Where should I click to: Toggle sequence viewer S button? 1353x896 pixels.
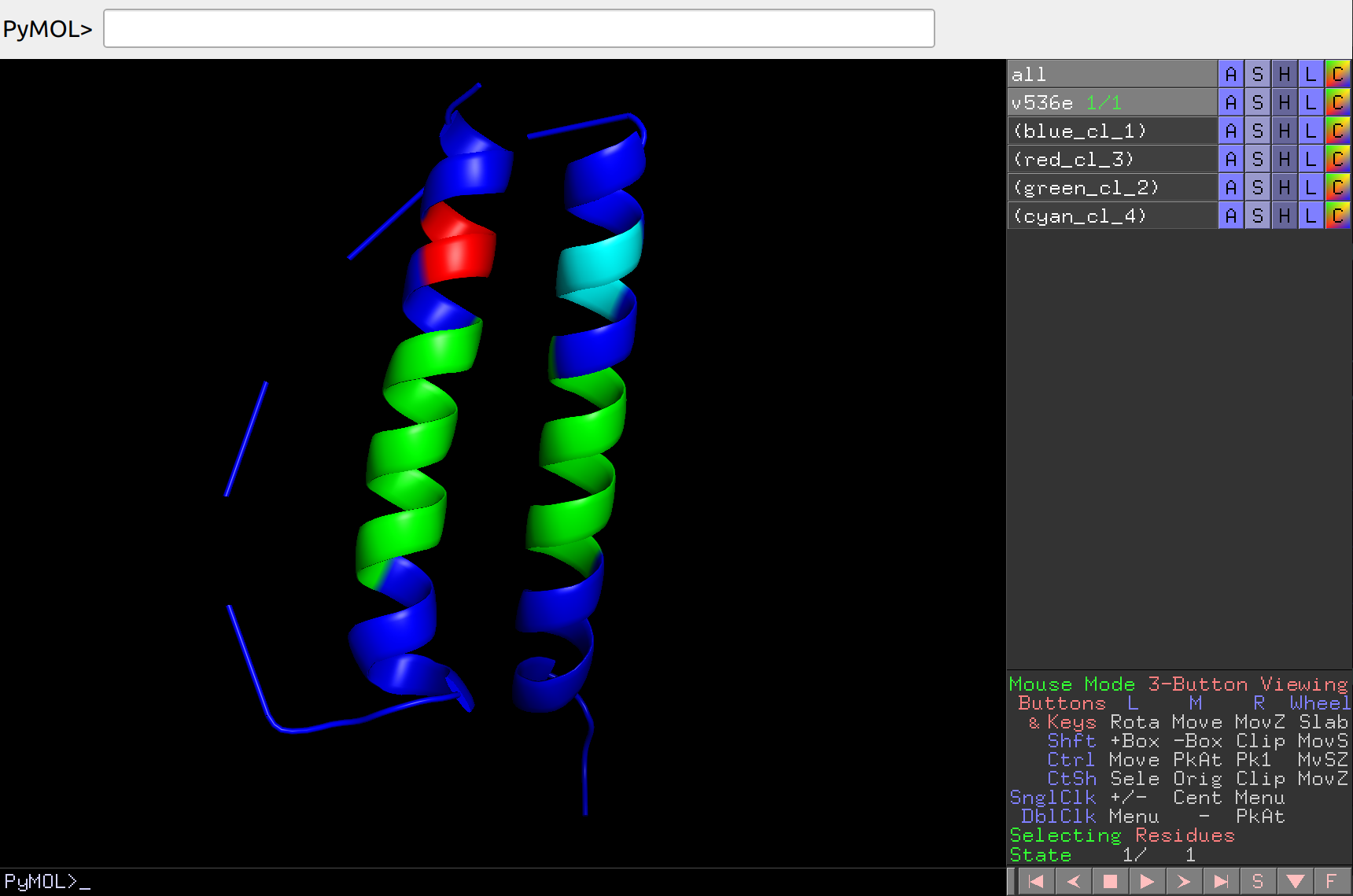[x=1258, y=881]
